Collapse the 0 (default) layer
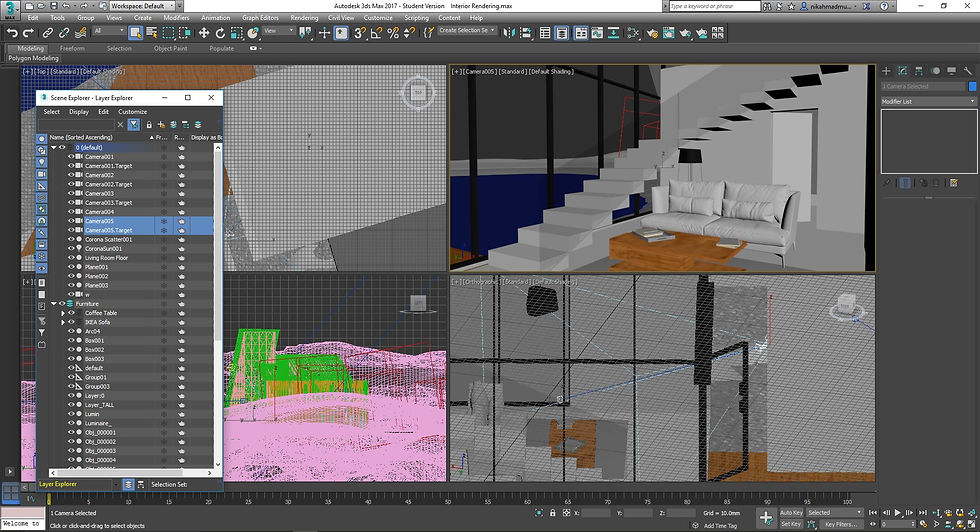 54,148
